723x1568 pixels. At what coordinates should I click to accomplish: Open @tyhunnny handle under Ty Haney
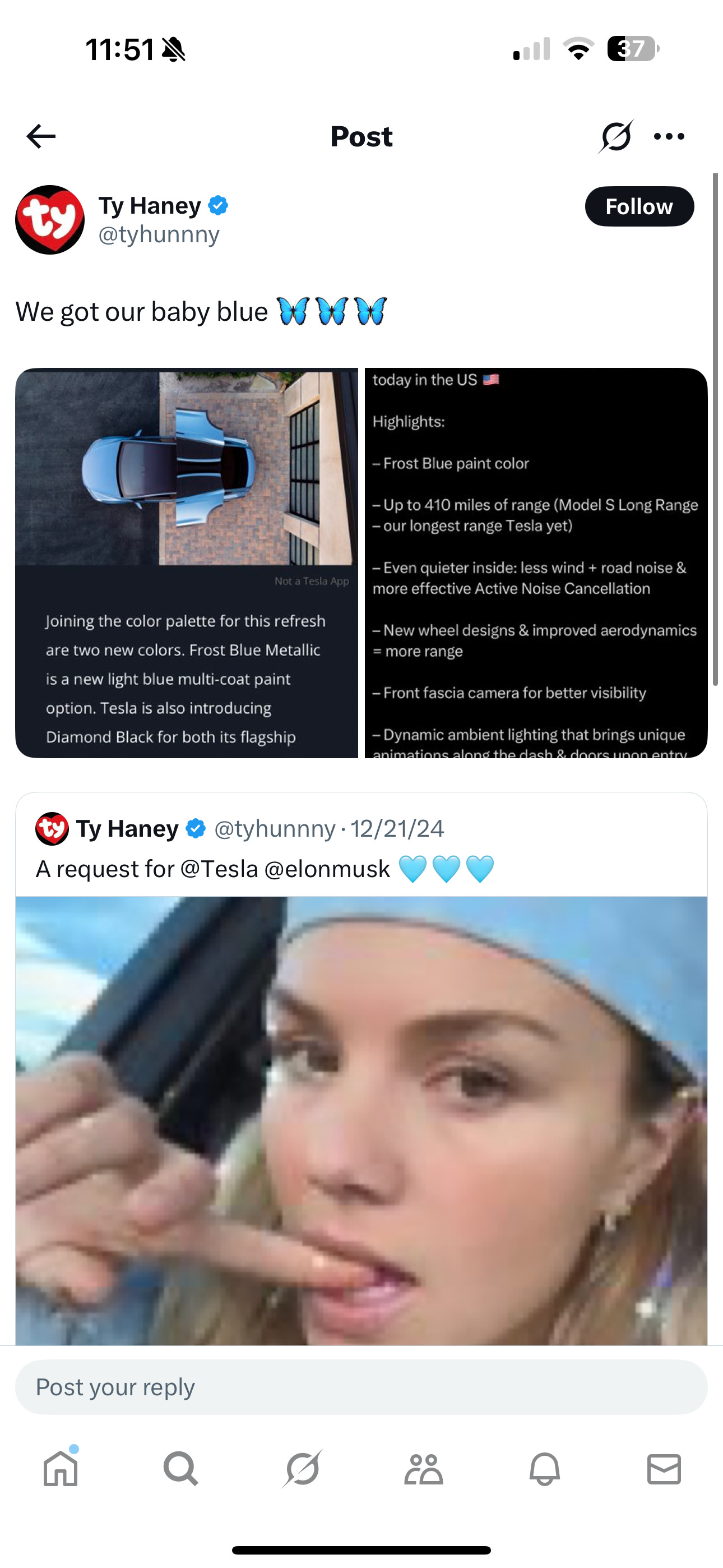[x=159, y=234]
